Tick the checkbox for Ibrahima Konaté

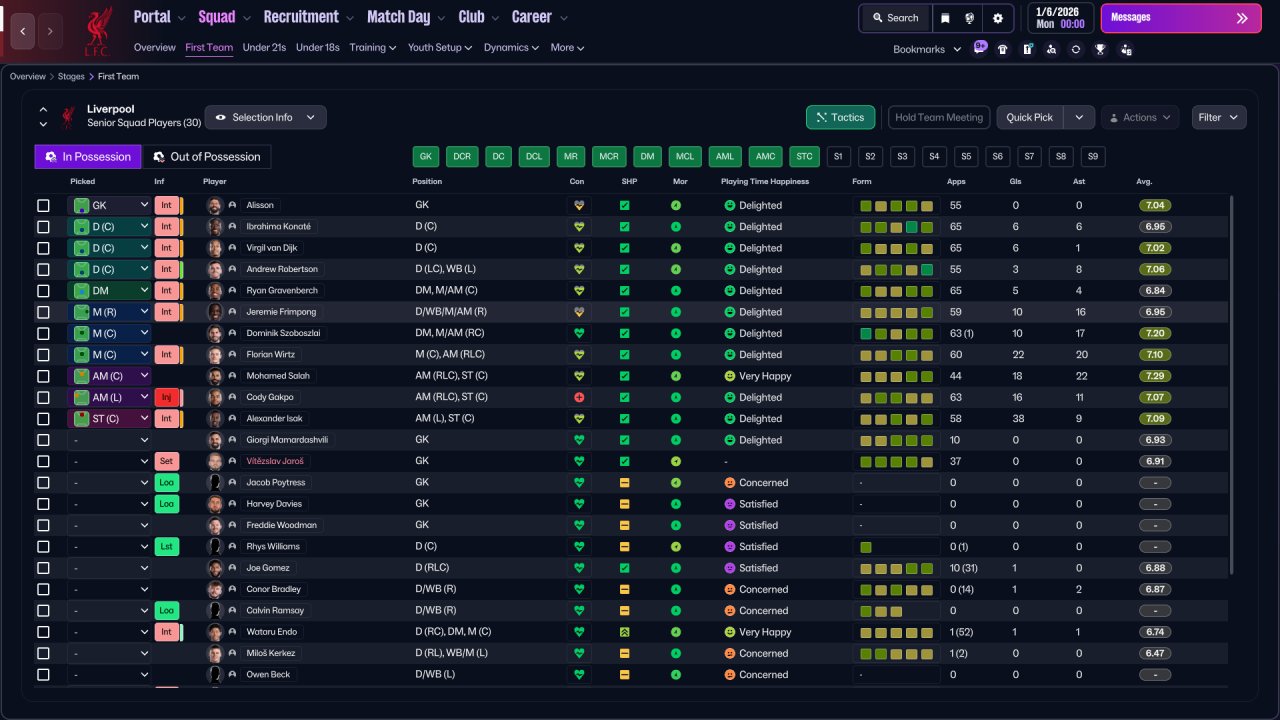[x=43, y=227]
